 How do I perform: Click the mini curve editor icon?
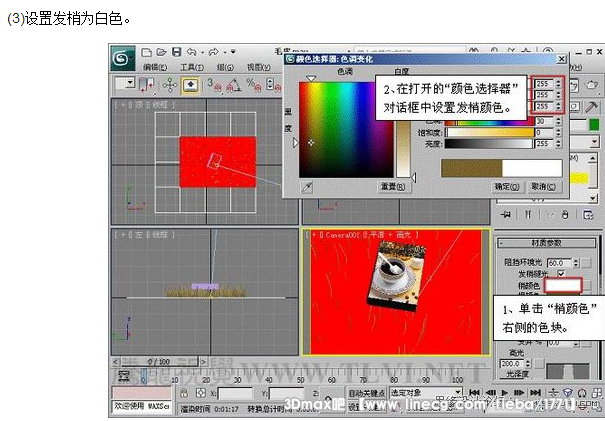124,376
